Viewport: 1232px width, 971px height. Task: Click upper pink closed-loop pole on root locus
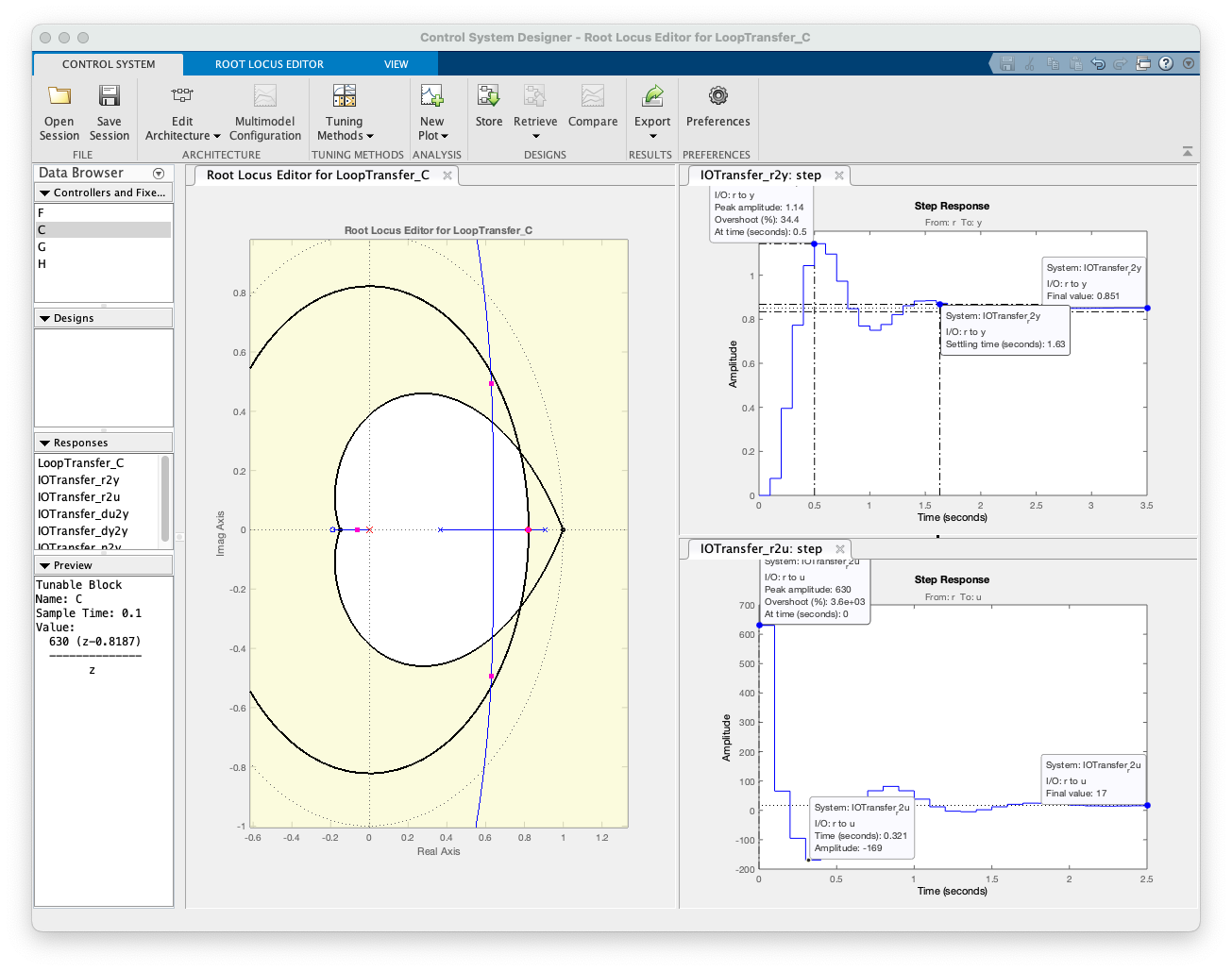coord(492,384)
